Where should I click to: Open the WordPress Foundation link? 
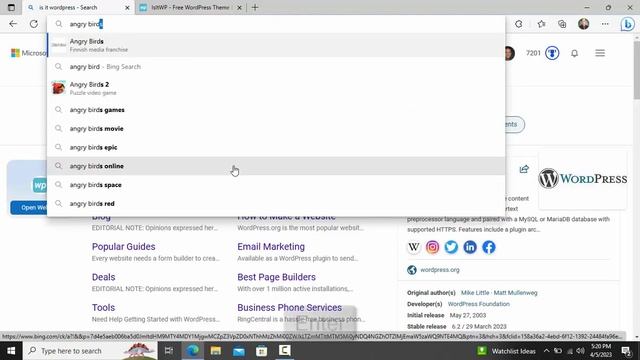[478, 304]
